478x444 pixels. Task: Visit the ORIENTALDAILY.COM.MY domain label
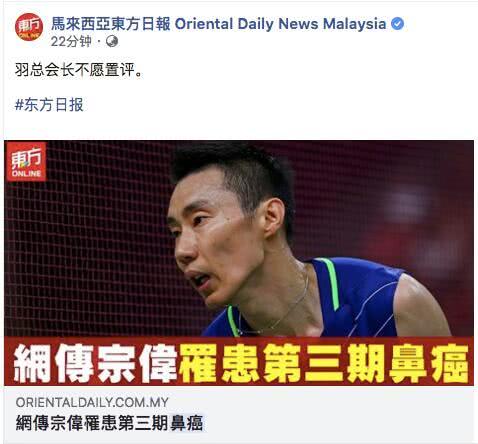(92, 402)
